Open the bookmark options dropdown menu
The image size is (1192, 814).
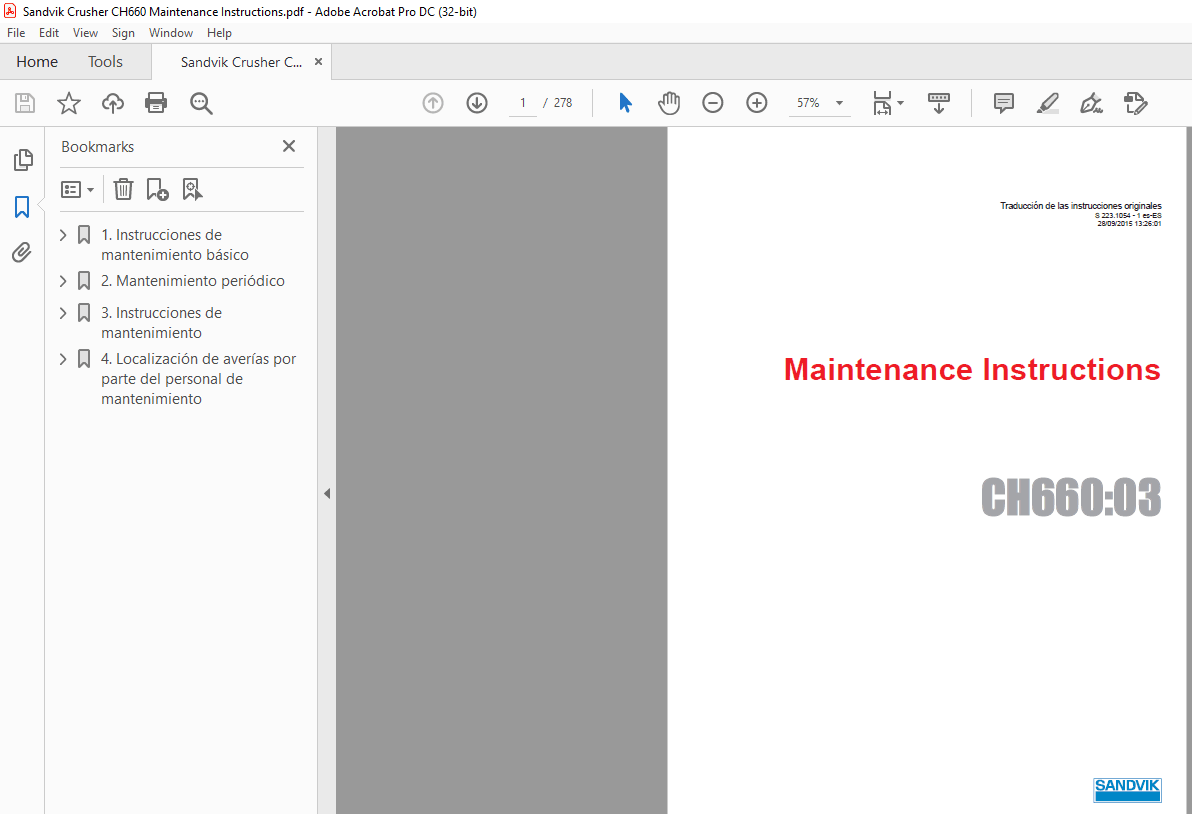pyautogui.click(x=78, y=189)
